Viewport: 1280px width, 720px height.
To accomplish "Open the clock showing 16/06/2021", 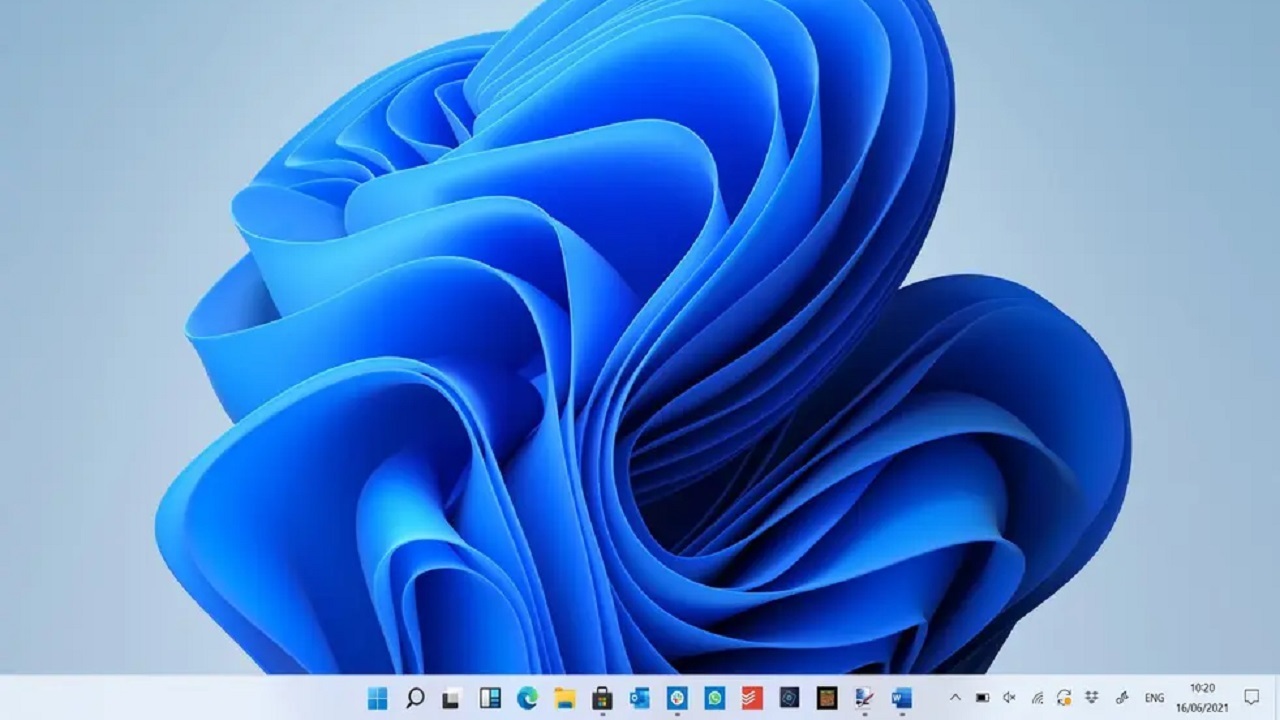I will pyautogui.click(x=1202, y=698).
